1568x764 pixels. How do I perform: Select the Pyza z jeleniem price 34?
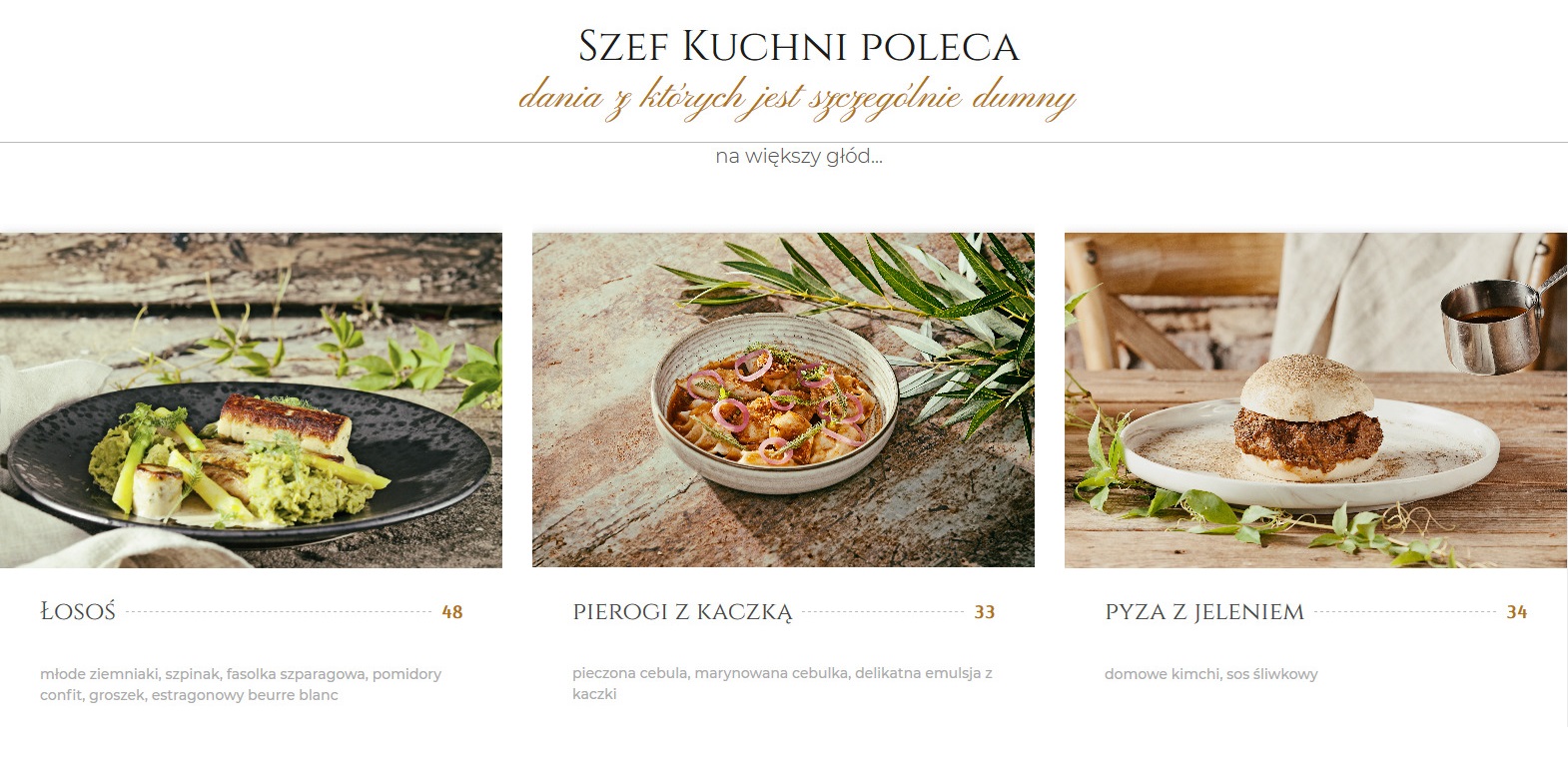pos(1517,612)
